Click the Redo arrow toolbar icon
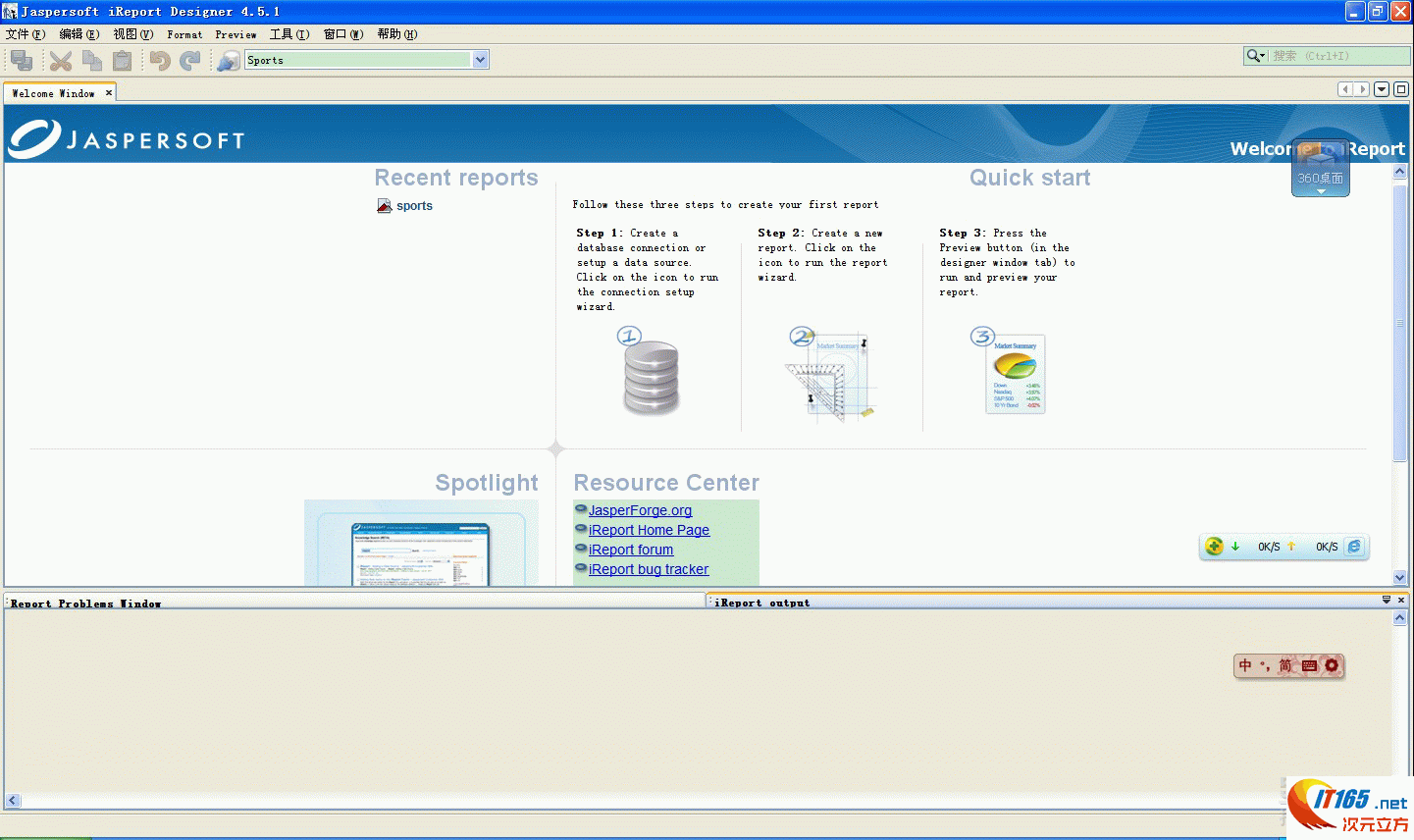1414x840 pixels. [190, 61]
